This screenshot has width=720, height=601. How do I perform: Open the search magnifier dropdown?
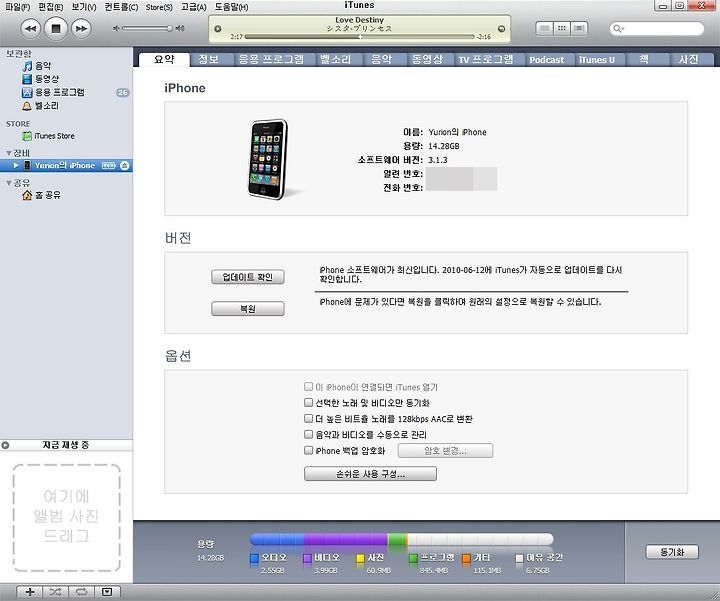pos(619,28)
